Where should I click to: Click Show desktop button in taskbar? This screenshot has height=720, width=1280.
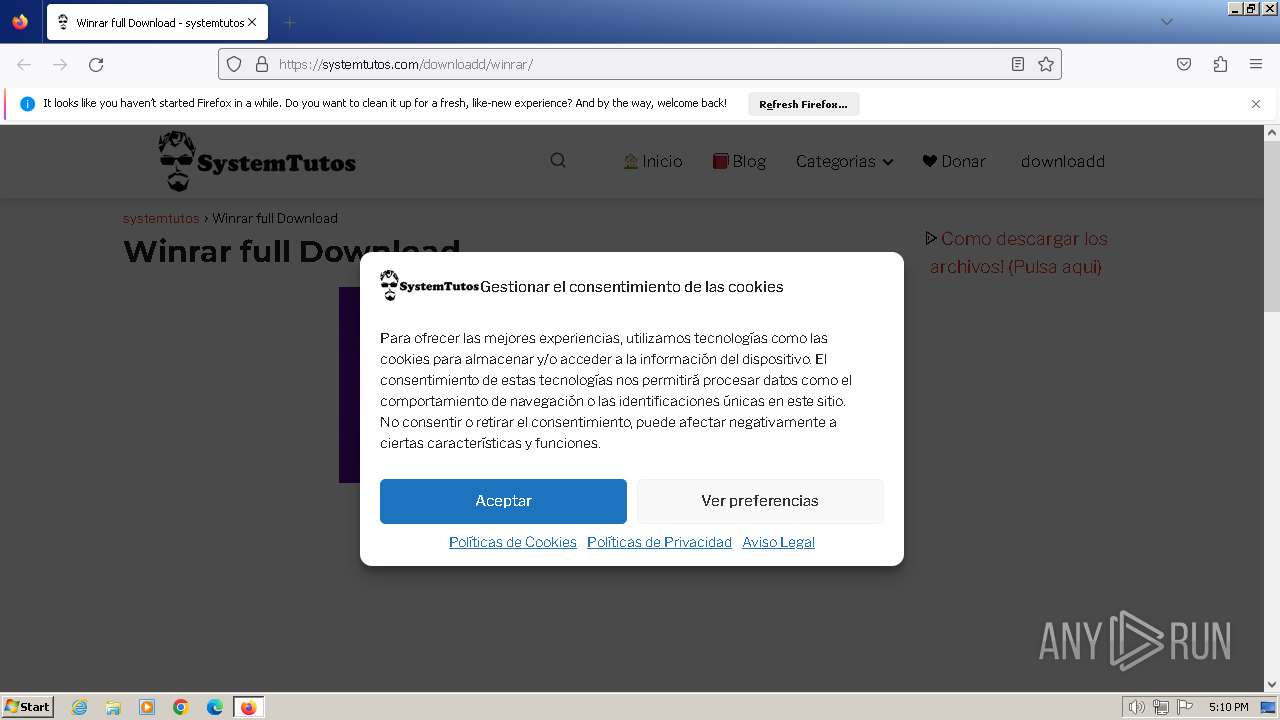point(1269,707)
